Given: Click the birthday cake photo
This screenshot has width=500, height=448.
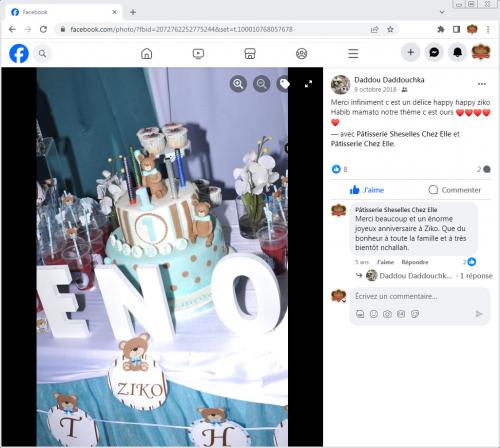Looking at the screenshot, I should tap(162, 257).
